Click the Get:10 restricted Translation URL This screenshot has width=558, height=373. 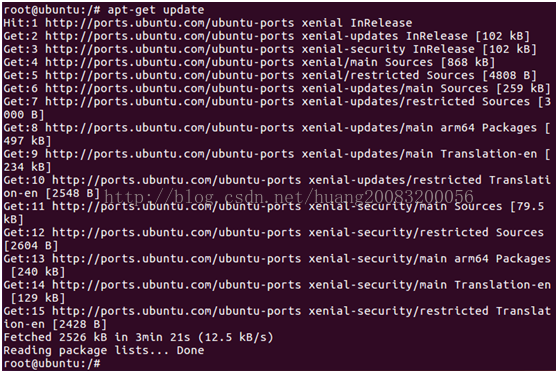coord(177,180)
